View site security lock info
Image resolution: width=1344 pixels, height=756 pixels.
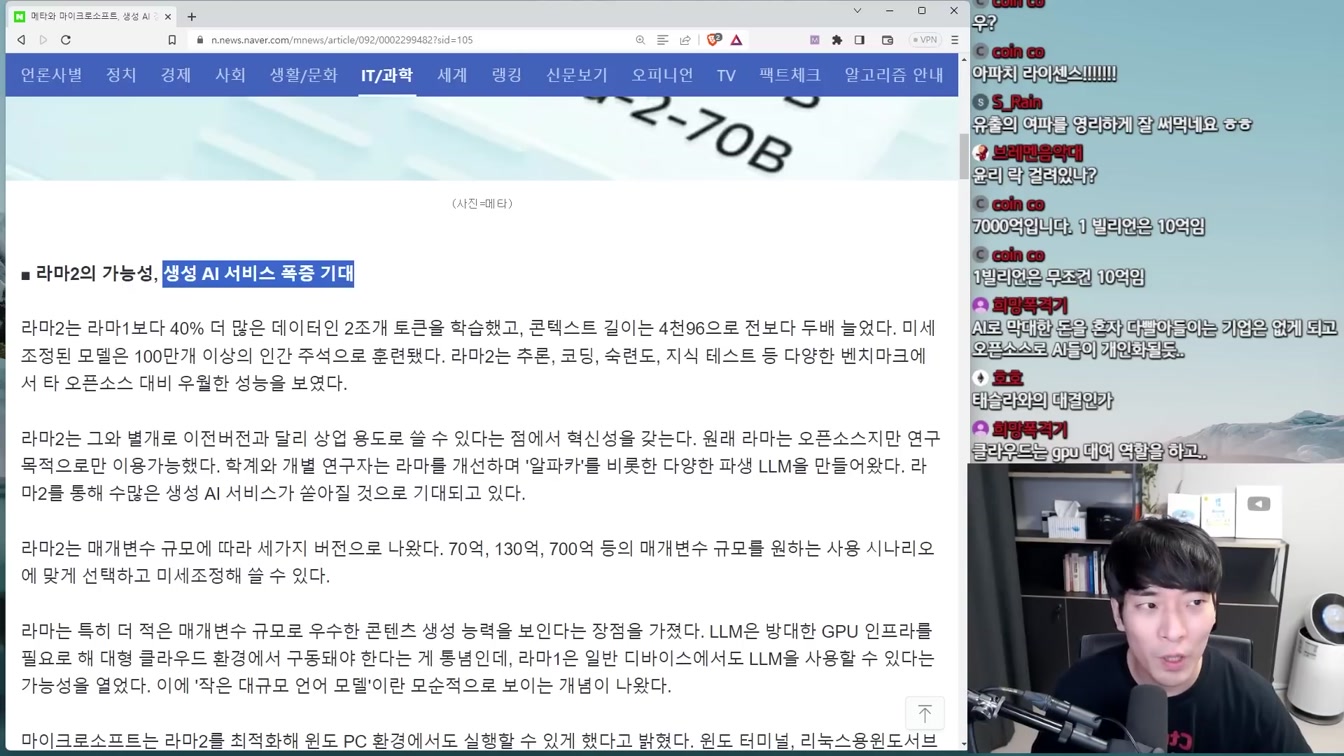[x=200, y=40]
